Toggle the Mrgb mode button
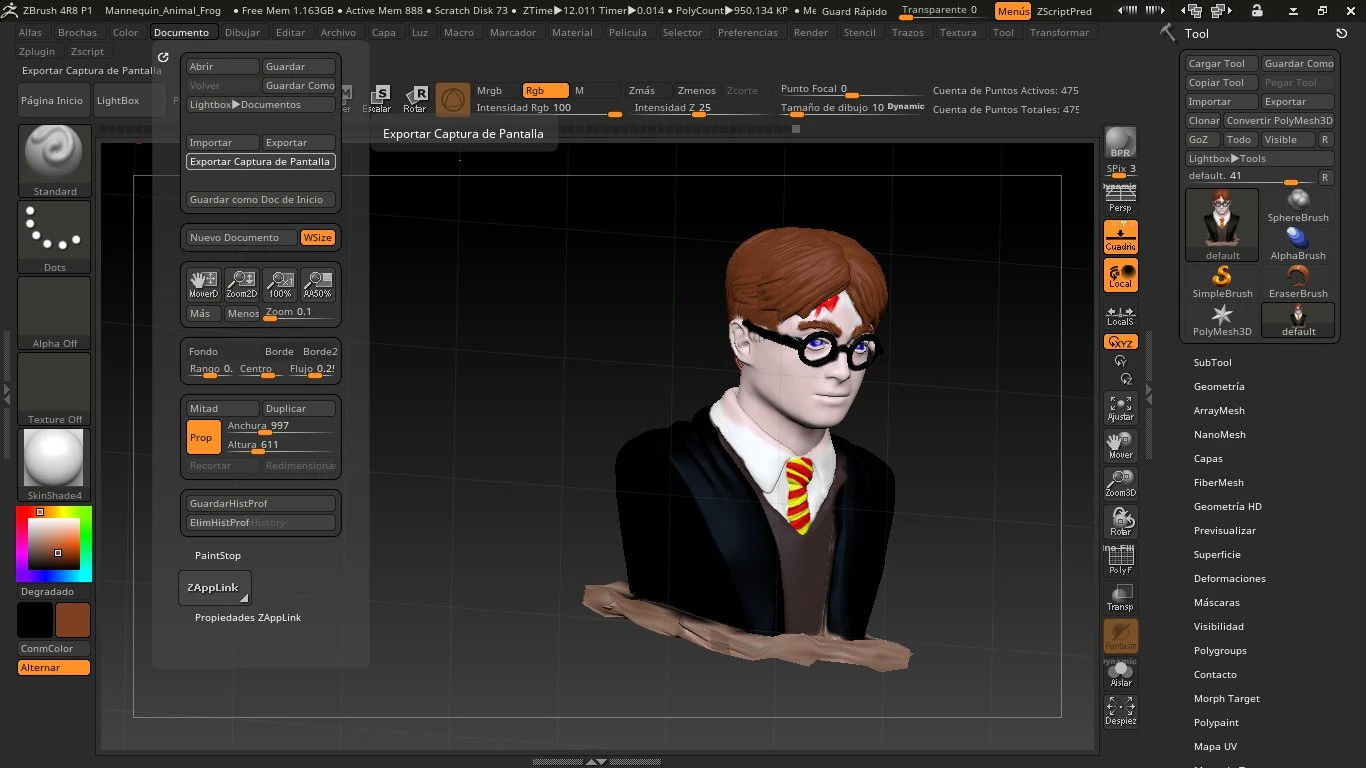The height and width of the screenshot is (768, 1366). [x=497, y=90]
